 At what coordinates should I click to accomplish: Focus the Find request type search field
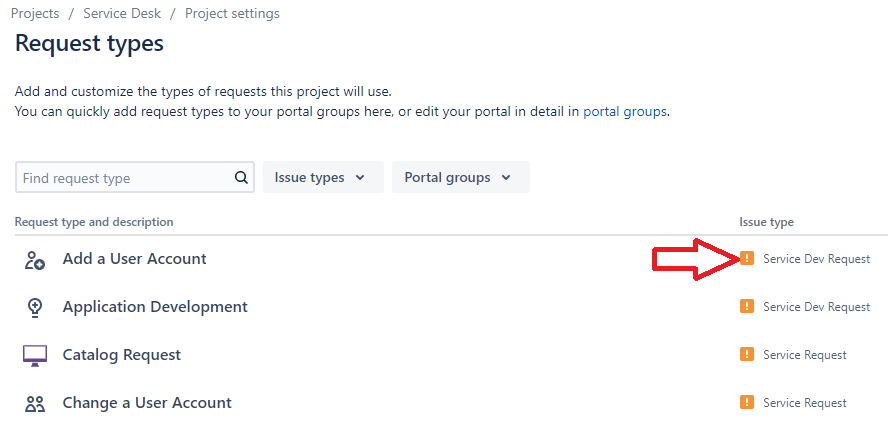point(135,178)
